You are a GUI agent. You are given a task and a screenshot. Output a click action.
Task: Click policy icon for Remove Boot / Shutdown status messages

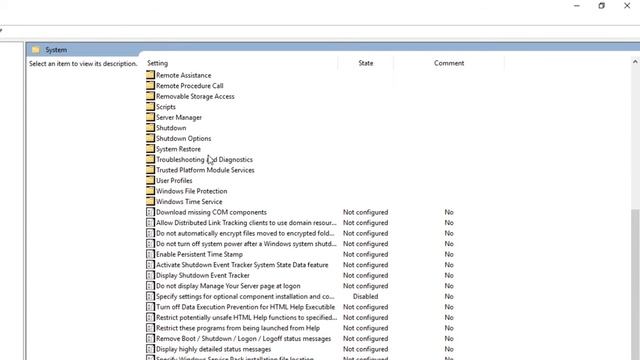[150, 339]
